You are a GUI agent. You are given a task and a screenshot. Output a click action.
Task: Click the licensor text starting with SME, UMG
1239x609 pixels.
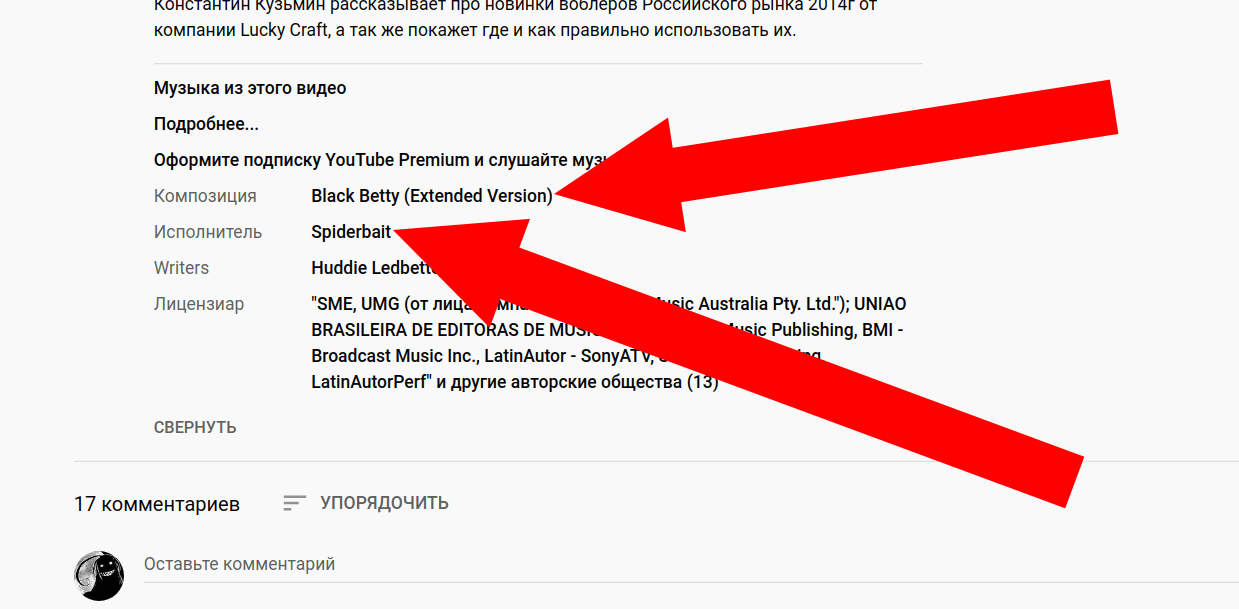(609, 343)
